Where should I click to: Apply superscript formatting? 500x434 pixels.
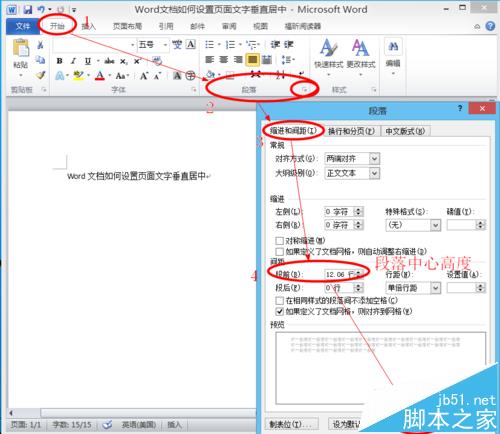click(137, 61)
